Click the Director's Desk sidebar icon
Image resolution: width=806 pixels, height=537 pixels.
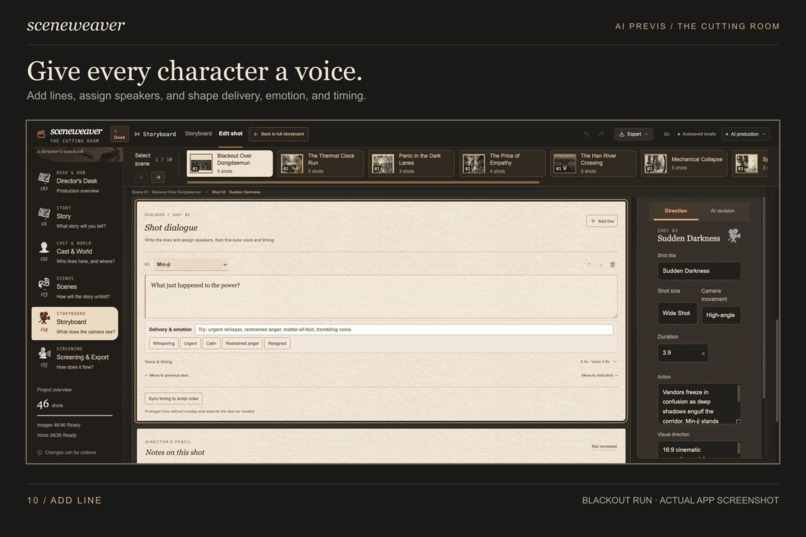pos(44,178)
